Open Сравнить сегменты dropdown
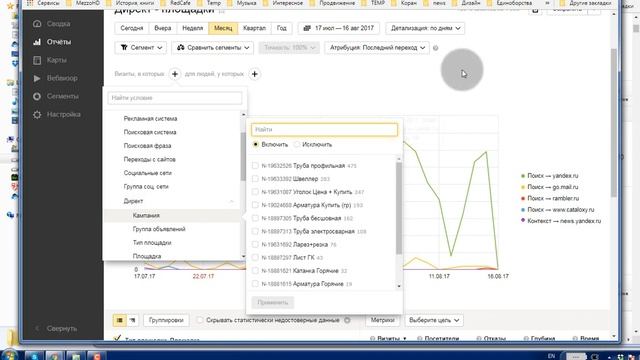 coord(213,48)
